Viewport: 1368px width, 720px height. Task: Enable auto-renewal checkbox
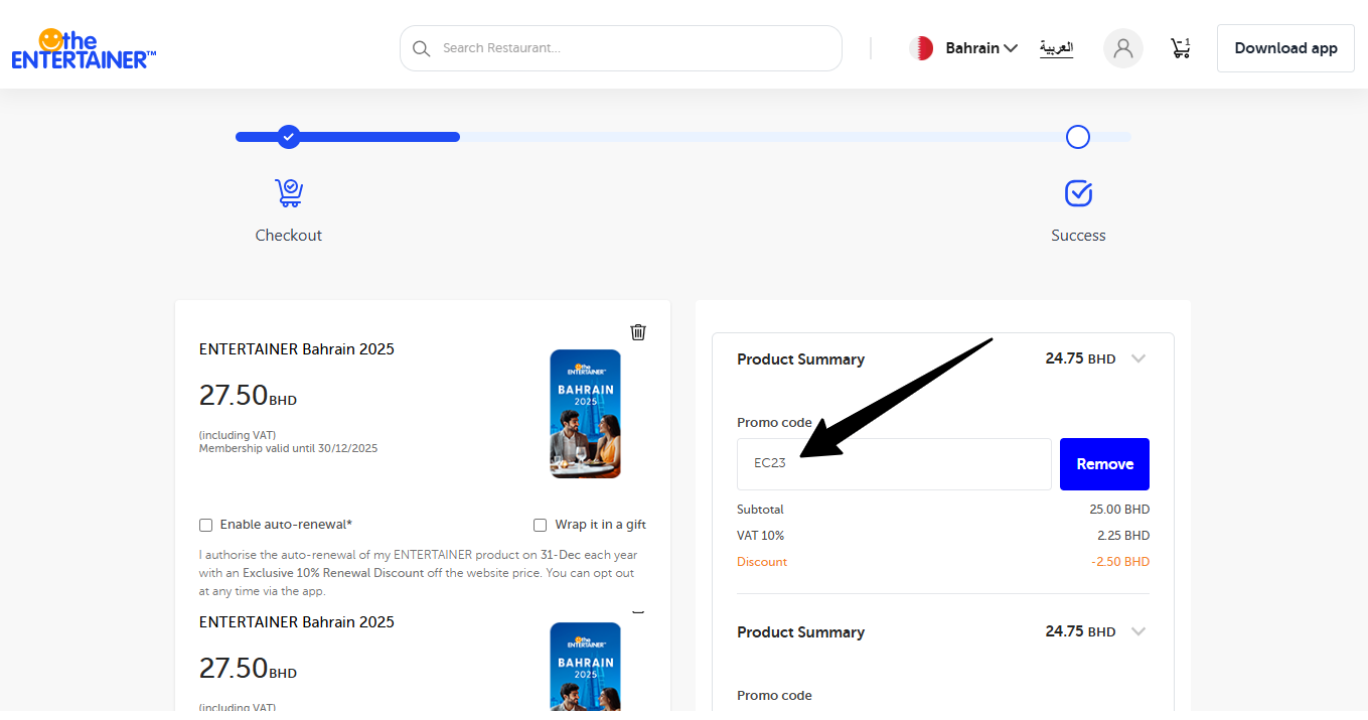tap(206, 525)
